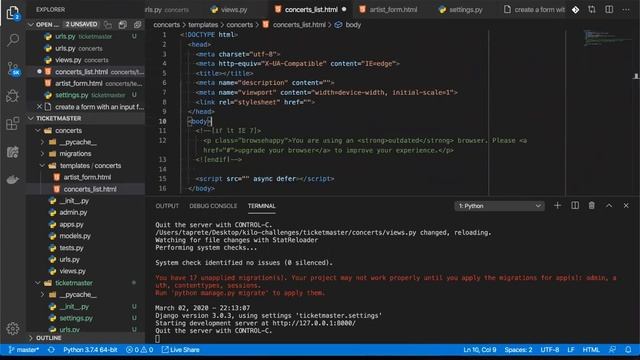
Task: Open the Explorer view in activity bar
Action: coord(13,13)
